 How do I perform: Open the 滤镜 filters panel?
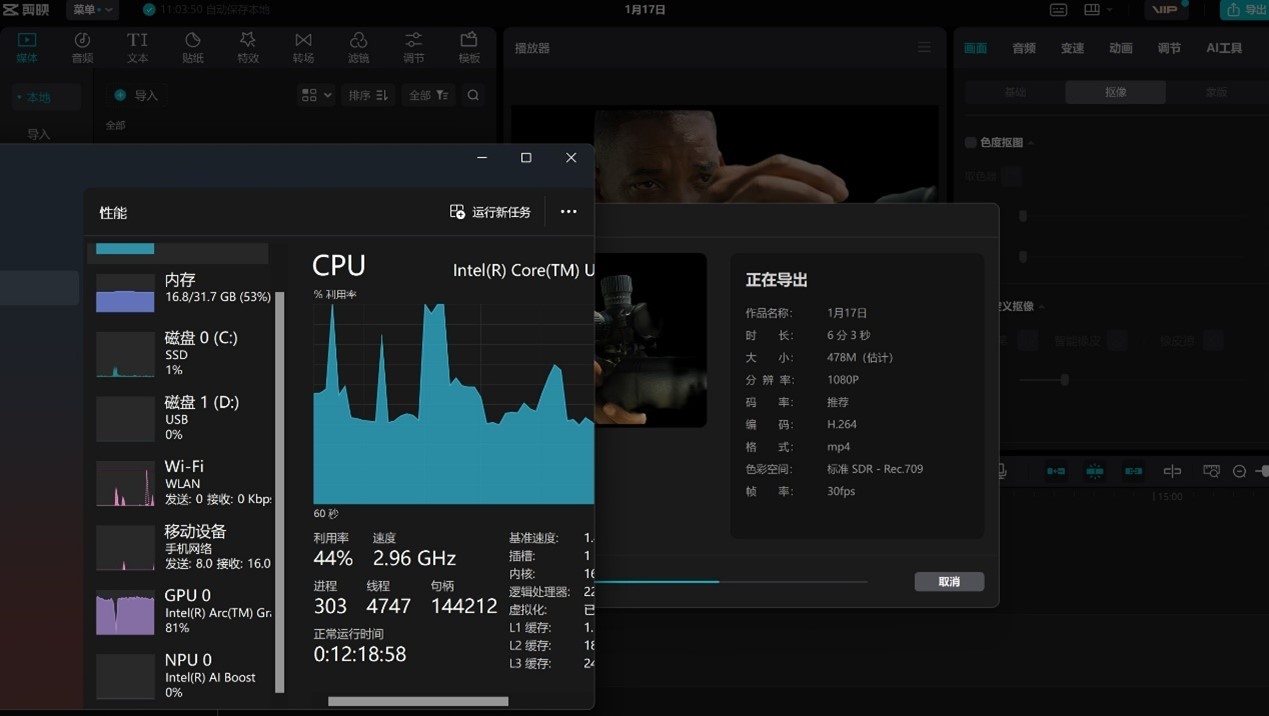tap(358, 47)
